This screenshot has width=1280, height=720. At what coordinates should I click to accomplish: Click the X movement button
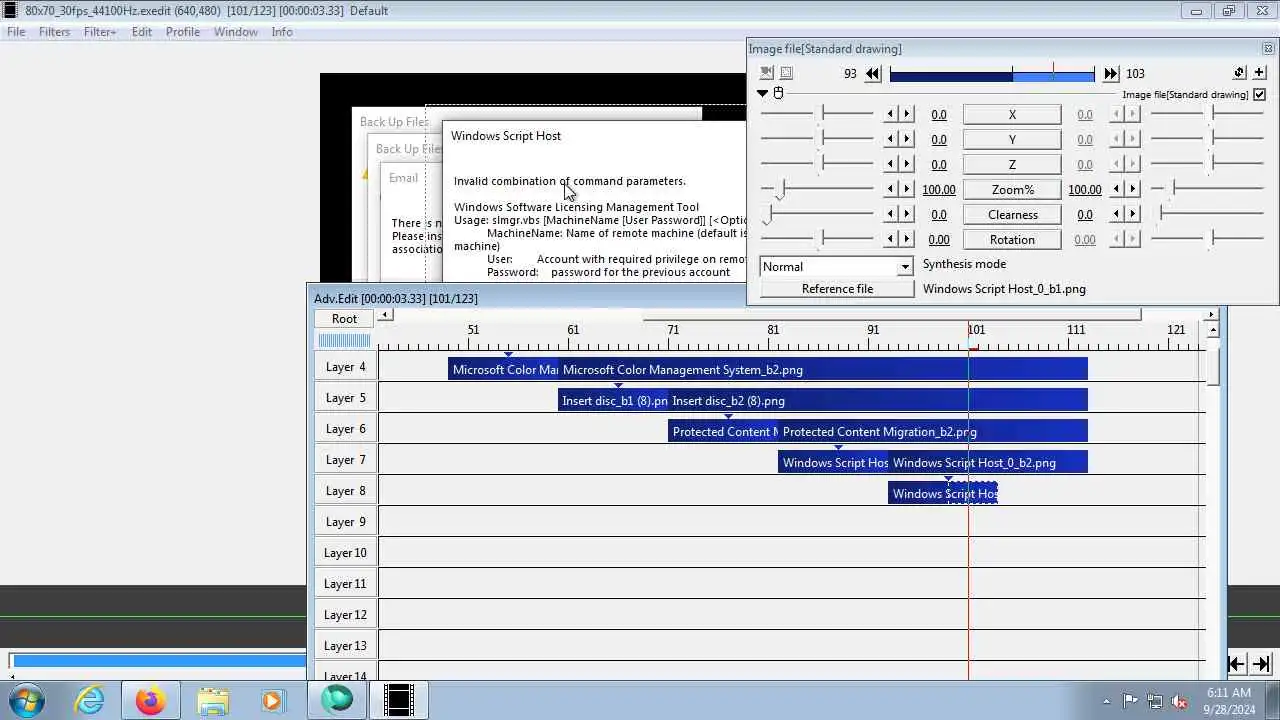tap(1012, 115)
